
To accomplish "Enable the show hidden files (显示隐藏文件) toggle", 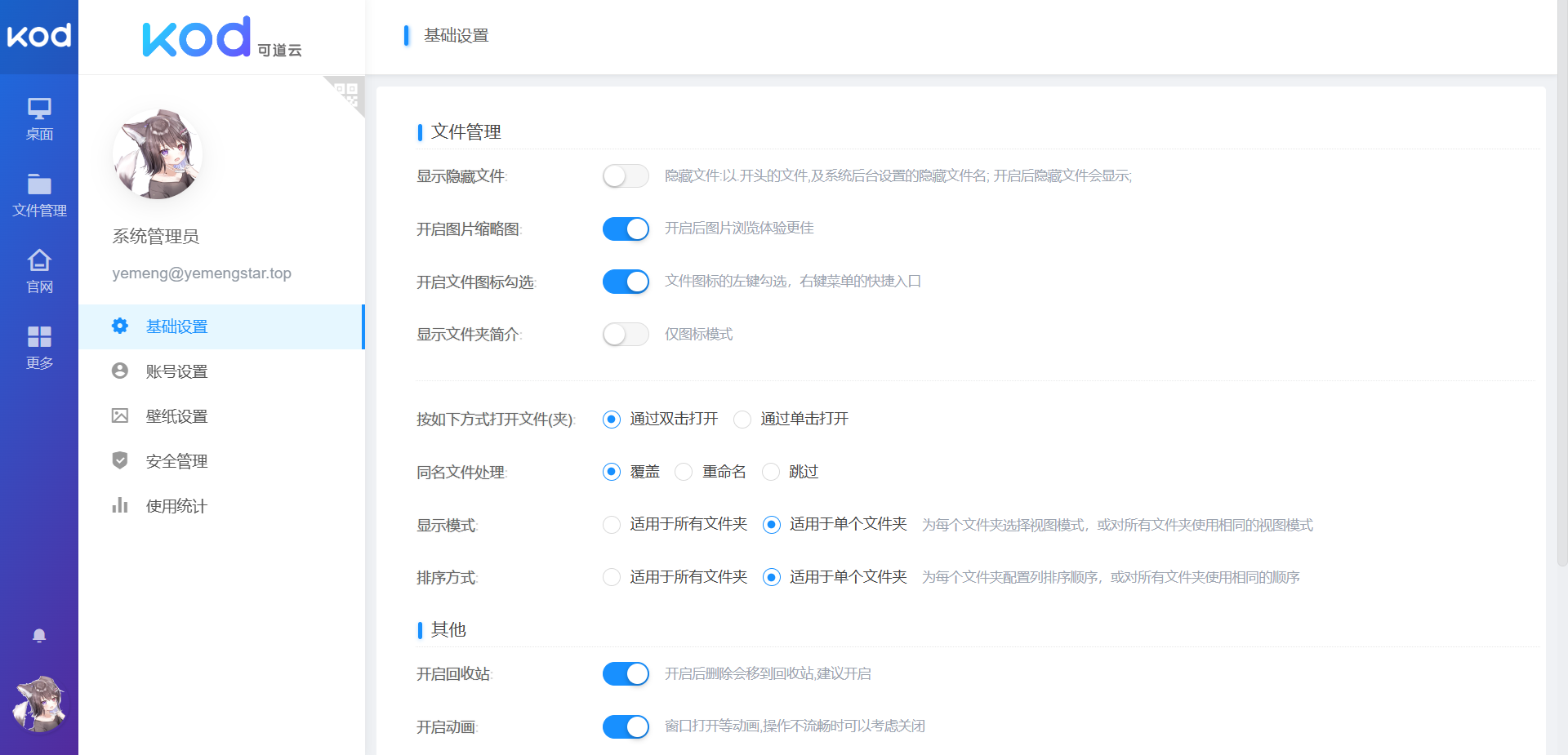I will tap(626, 176).
